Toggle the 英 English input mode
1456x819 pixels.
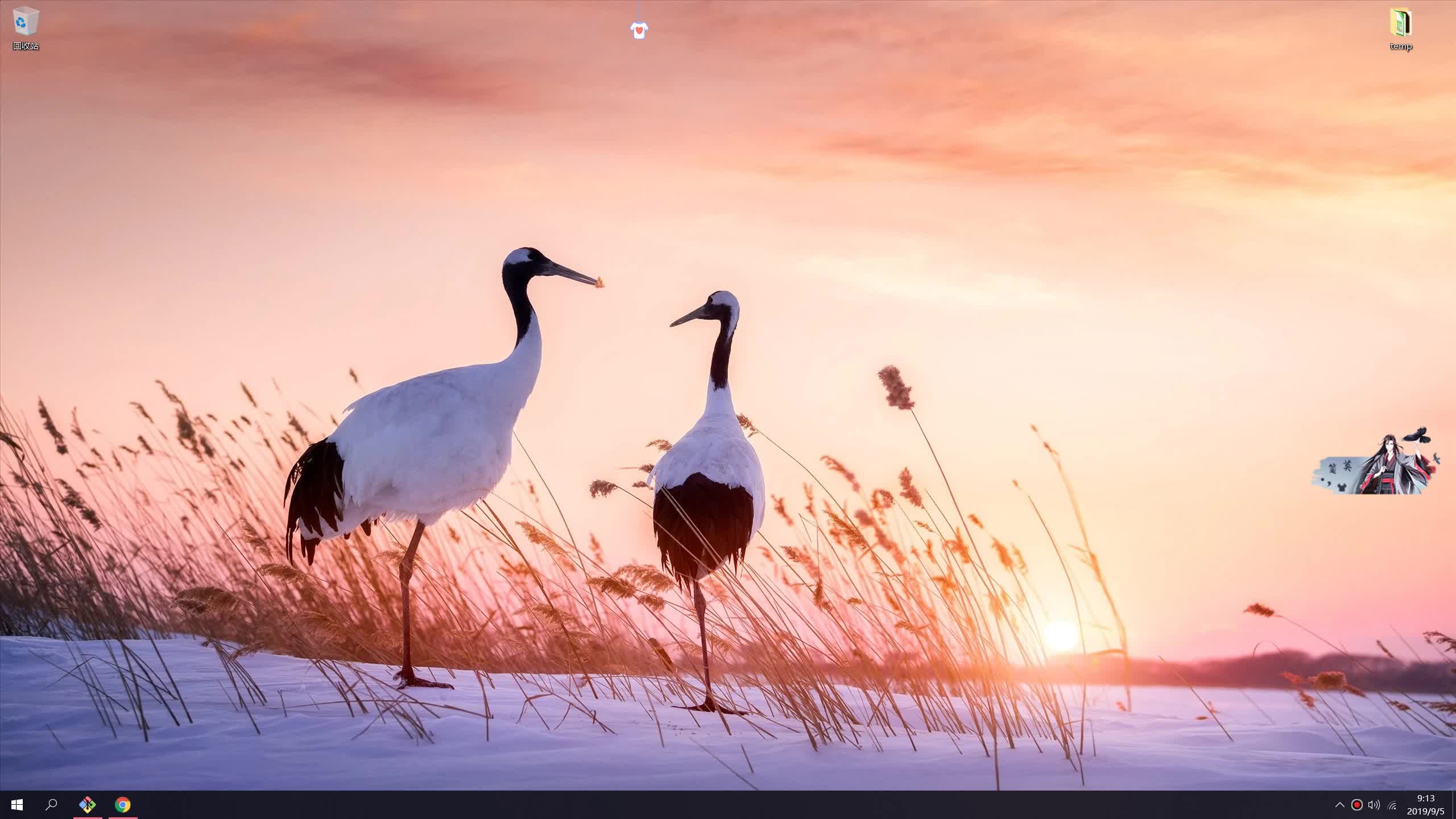point(1347,466)
